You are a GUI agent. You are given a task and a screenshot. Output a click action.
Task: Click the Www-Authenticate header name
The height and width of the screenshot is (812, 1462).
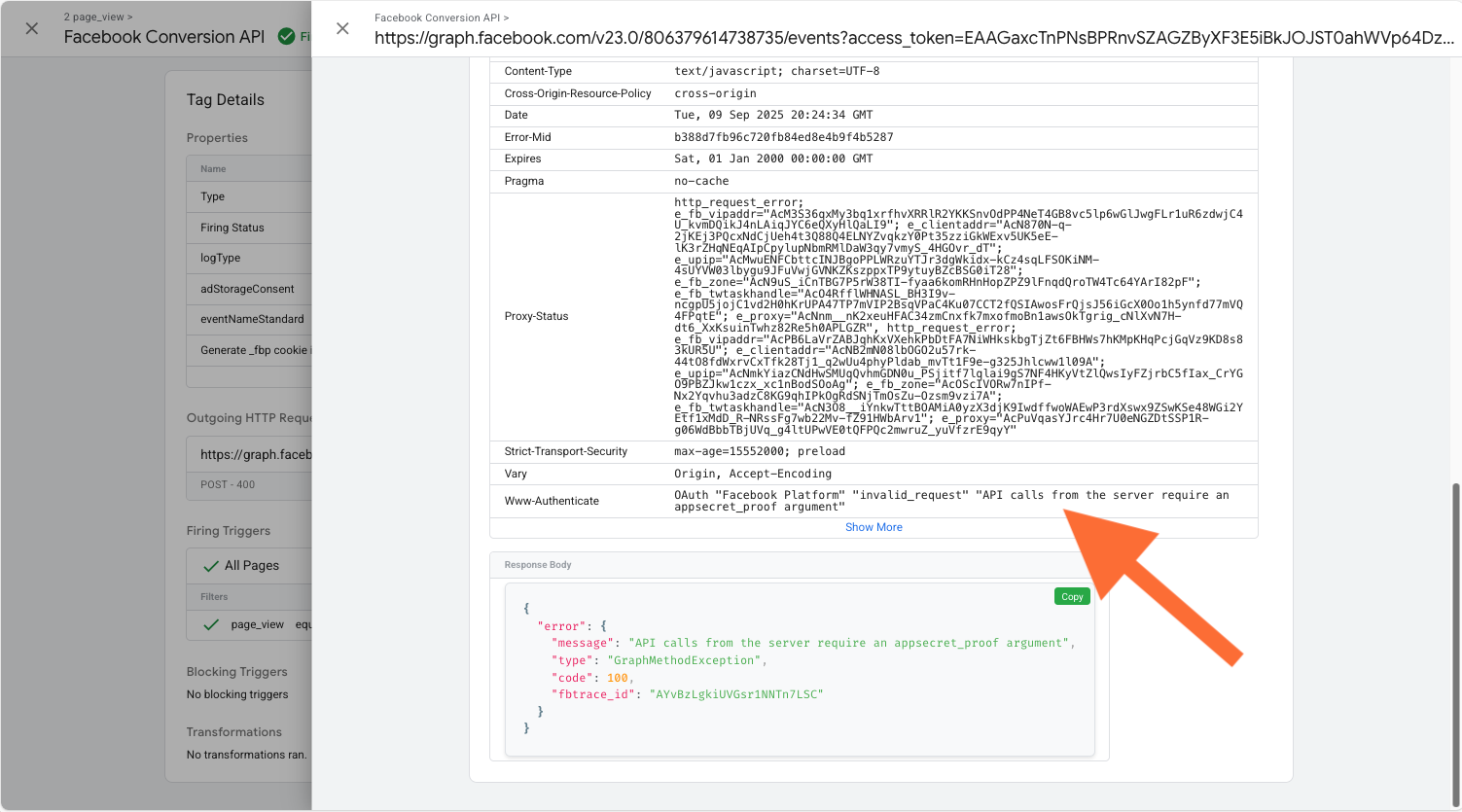[552, 501]
